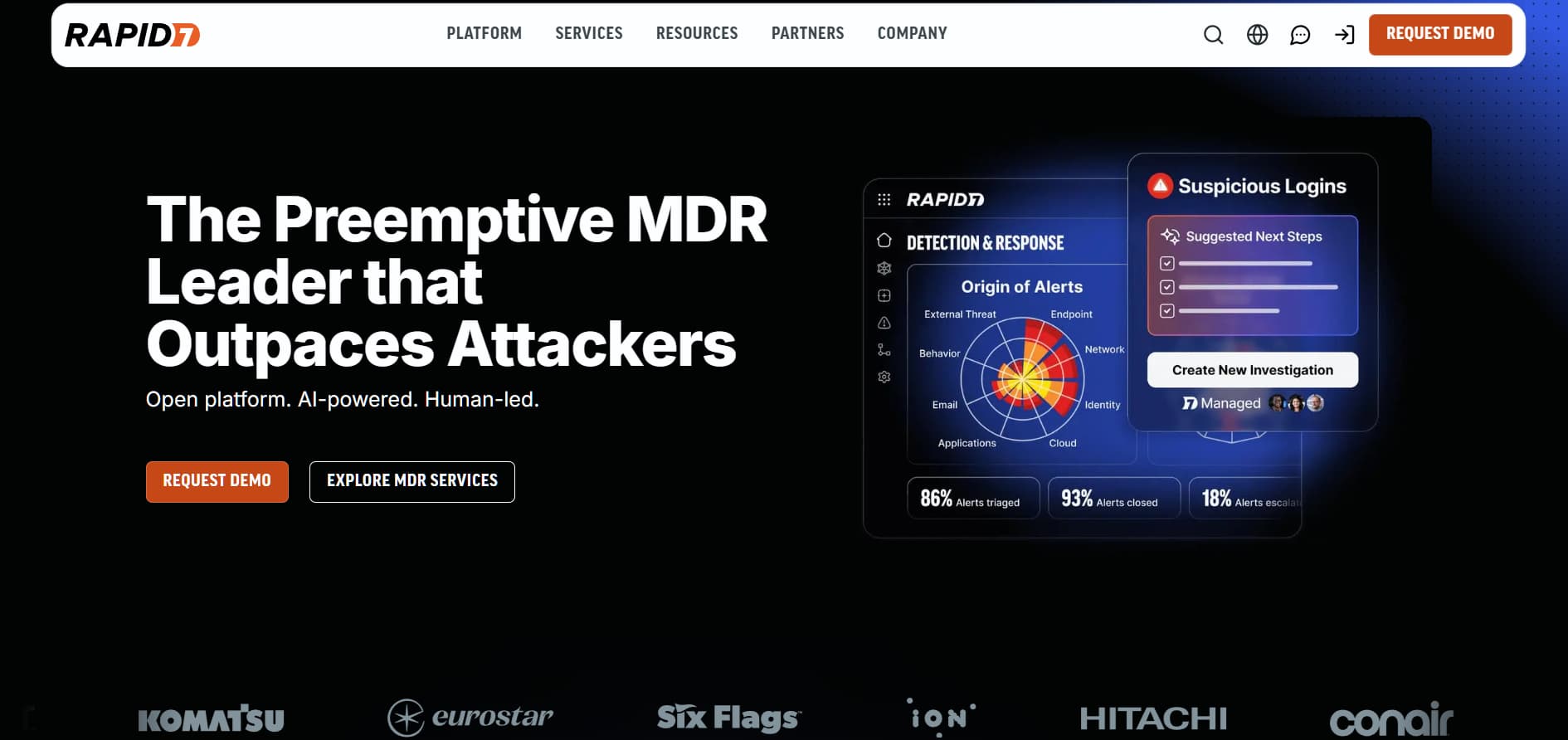Click REQUEST DEMO in the header
The width and height of the screenshot is (1568, 740).
click(x=1440, y=34)
